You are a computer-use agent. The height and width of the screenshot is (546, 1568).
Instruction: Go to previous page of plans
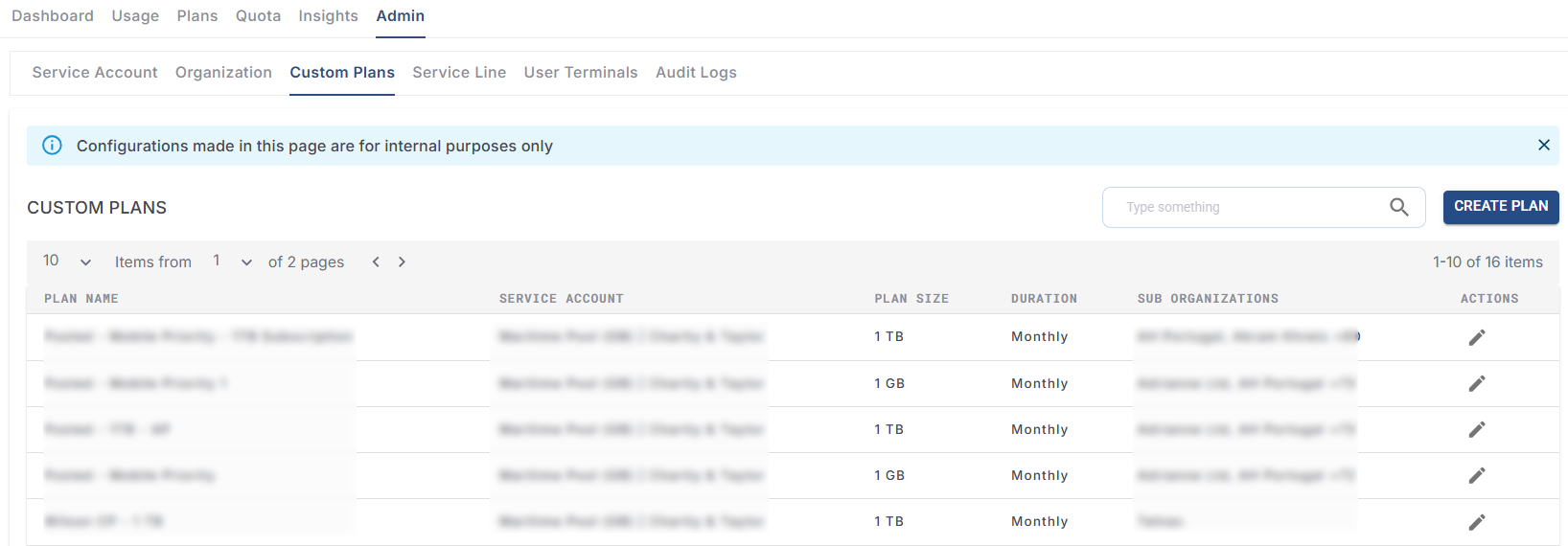point(376,262)
